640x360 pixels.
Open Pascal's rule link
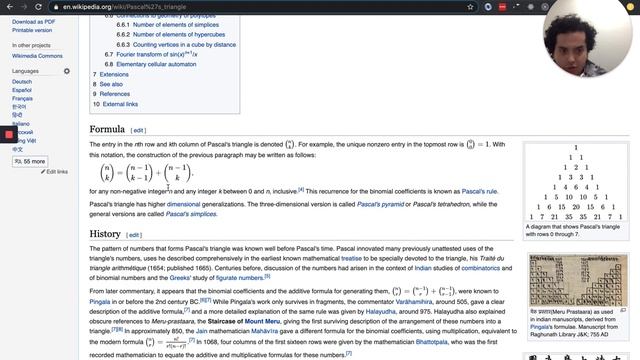pos(479,191)
